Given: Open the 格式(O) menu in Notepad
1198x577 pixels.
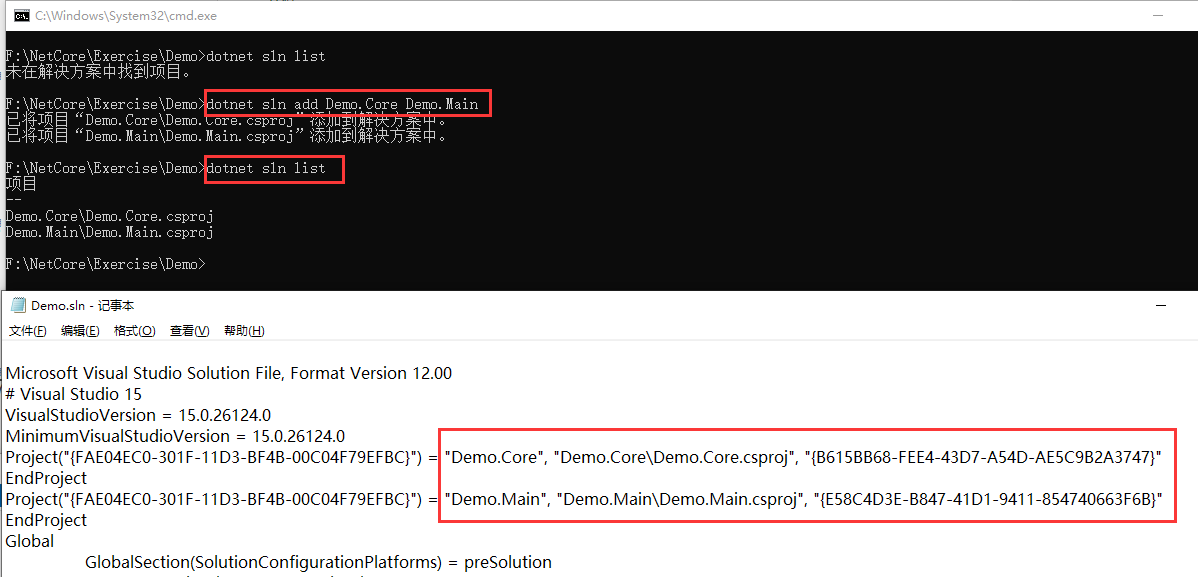Looking at the screenshot, I should (134, 330).
